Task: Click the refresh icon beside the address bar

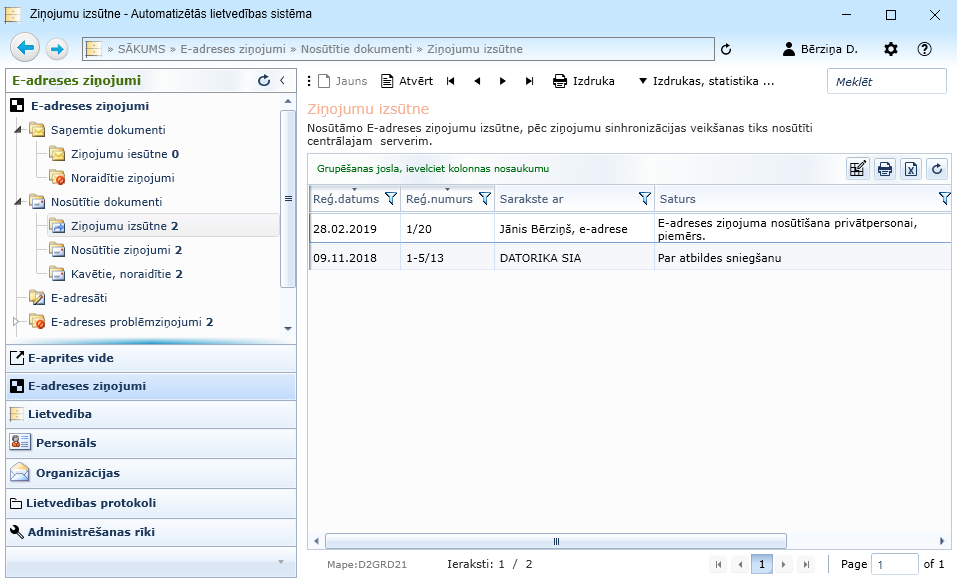Action: pos(726,49)
